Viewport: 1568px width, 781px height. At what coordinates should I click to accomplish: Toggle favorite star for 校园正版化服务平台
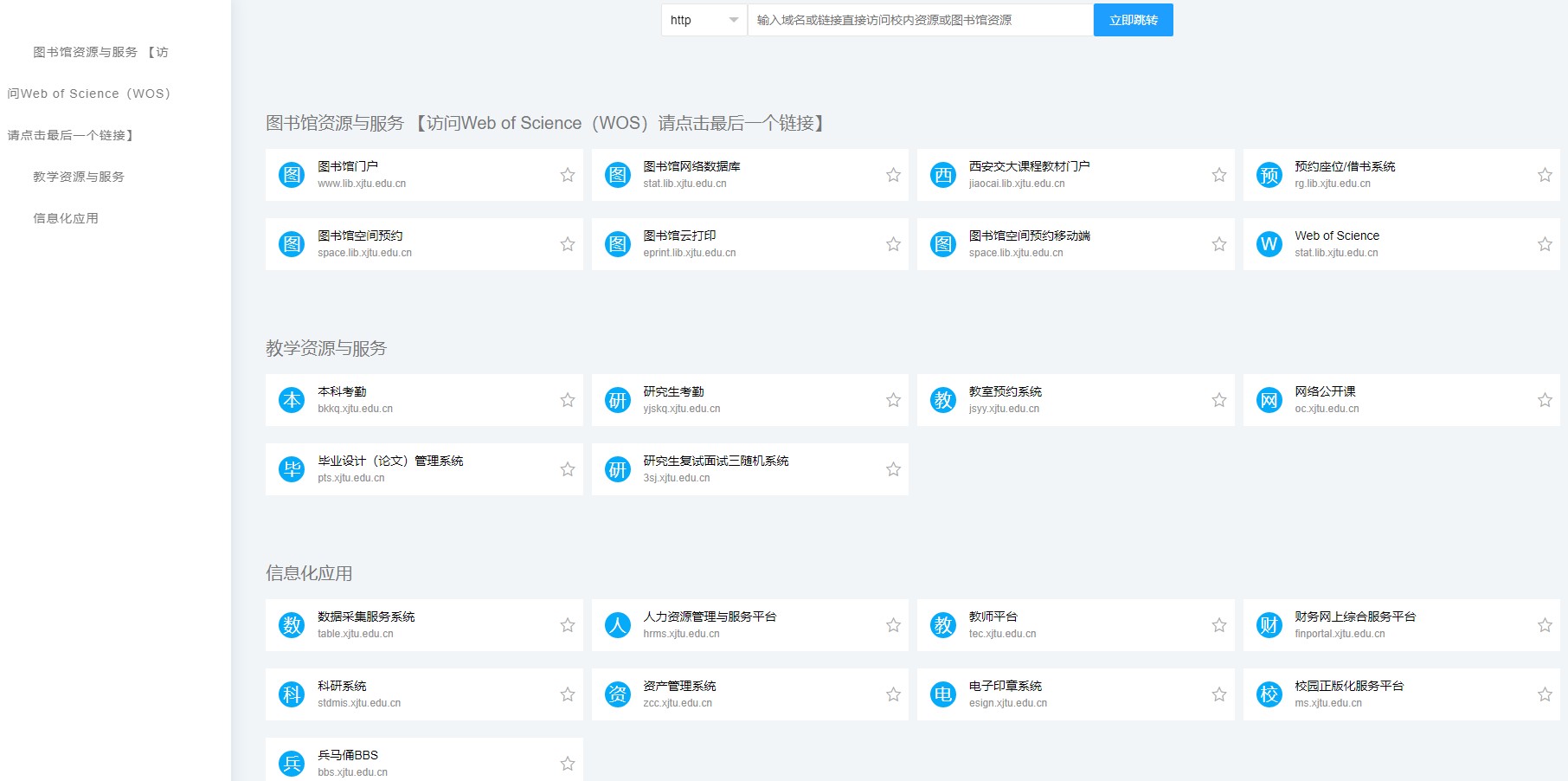coord(1545,694)
